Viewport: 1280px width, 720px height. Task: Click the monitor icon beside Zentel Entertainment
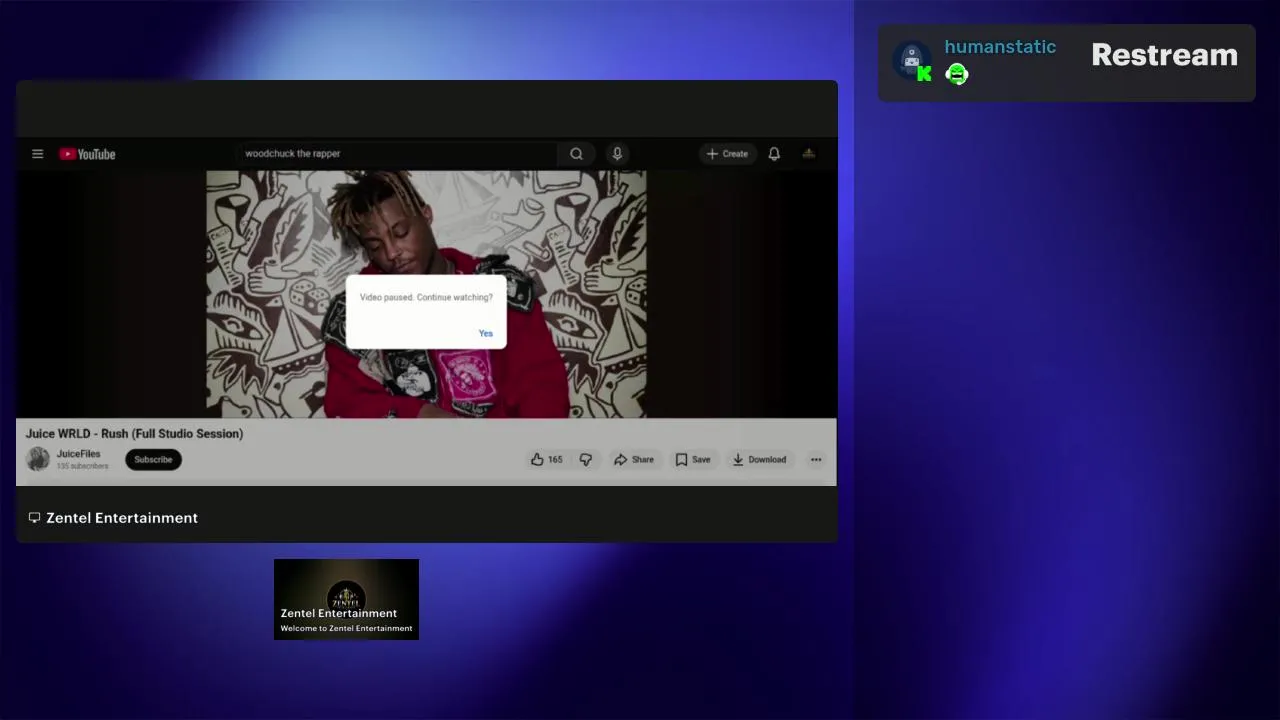(34, 518)
